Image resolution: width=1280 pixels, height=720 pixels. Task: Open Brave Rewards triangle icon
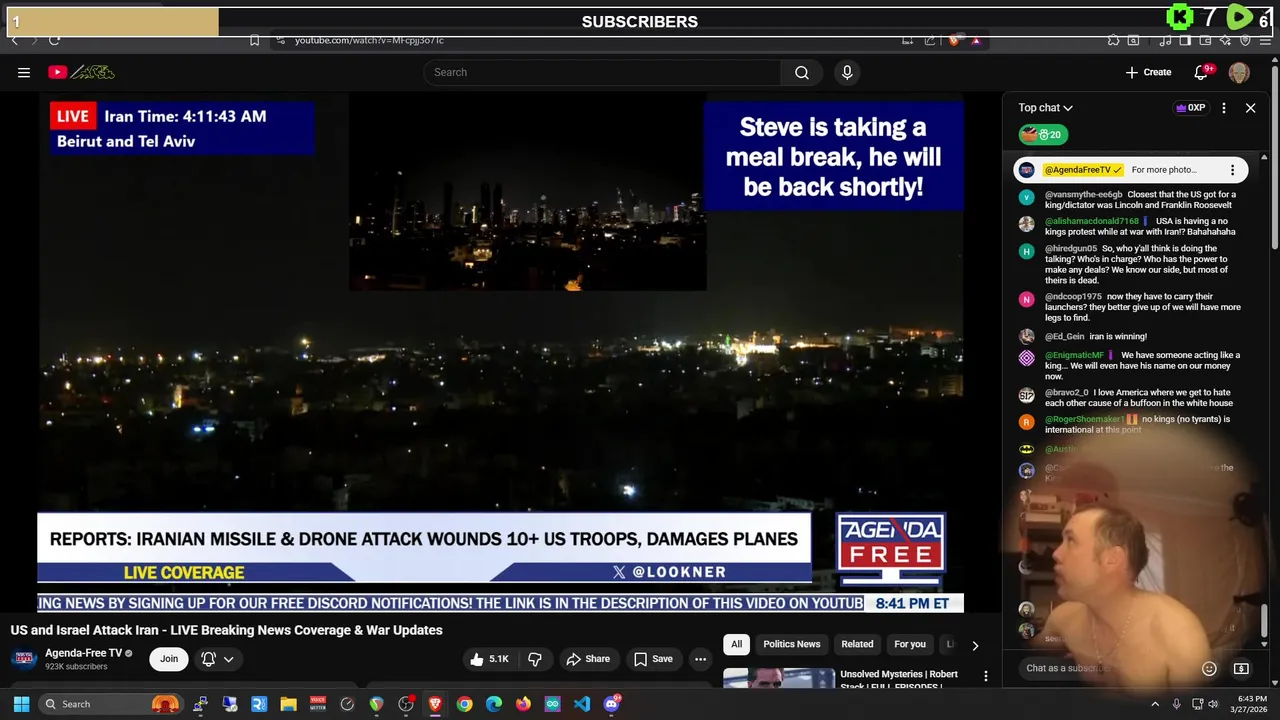[x=976, y=41]
